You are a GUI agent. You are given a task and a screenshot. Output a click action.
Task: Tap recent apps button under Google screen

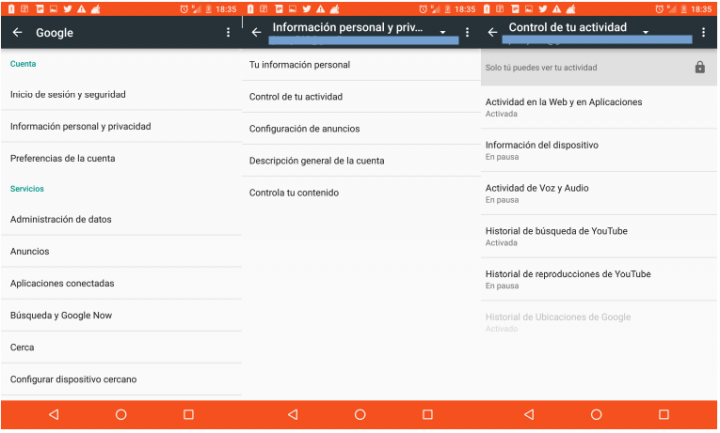[x=188, y=415]
